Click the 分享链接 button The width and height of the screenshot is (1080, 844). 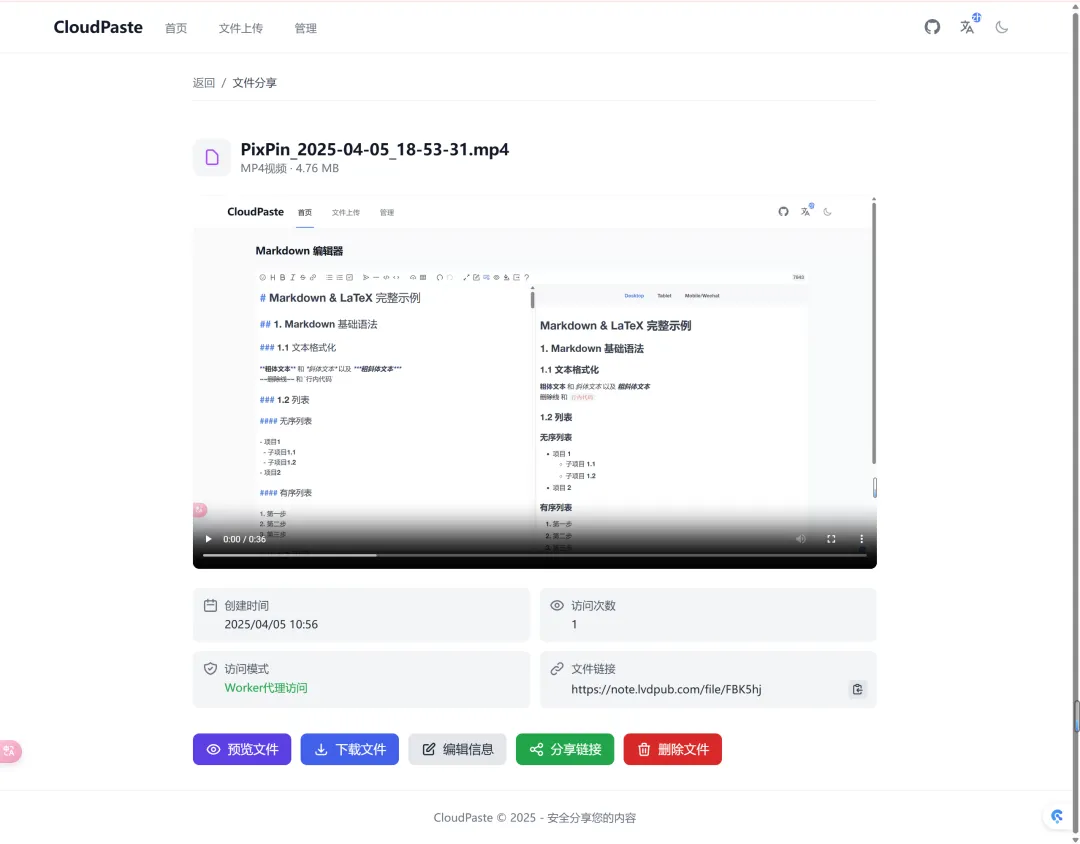click(565, 749)
